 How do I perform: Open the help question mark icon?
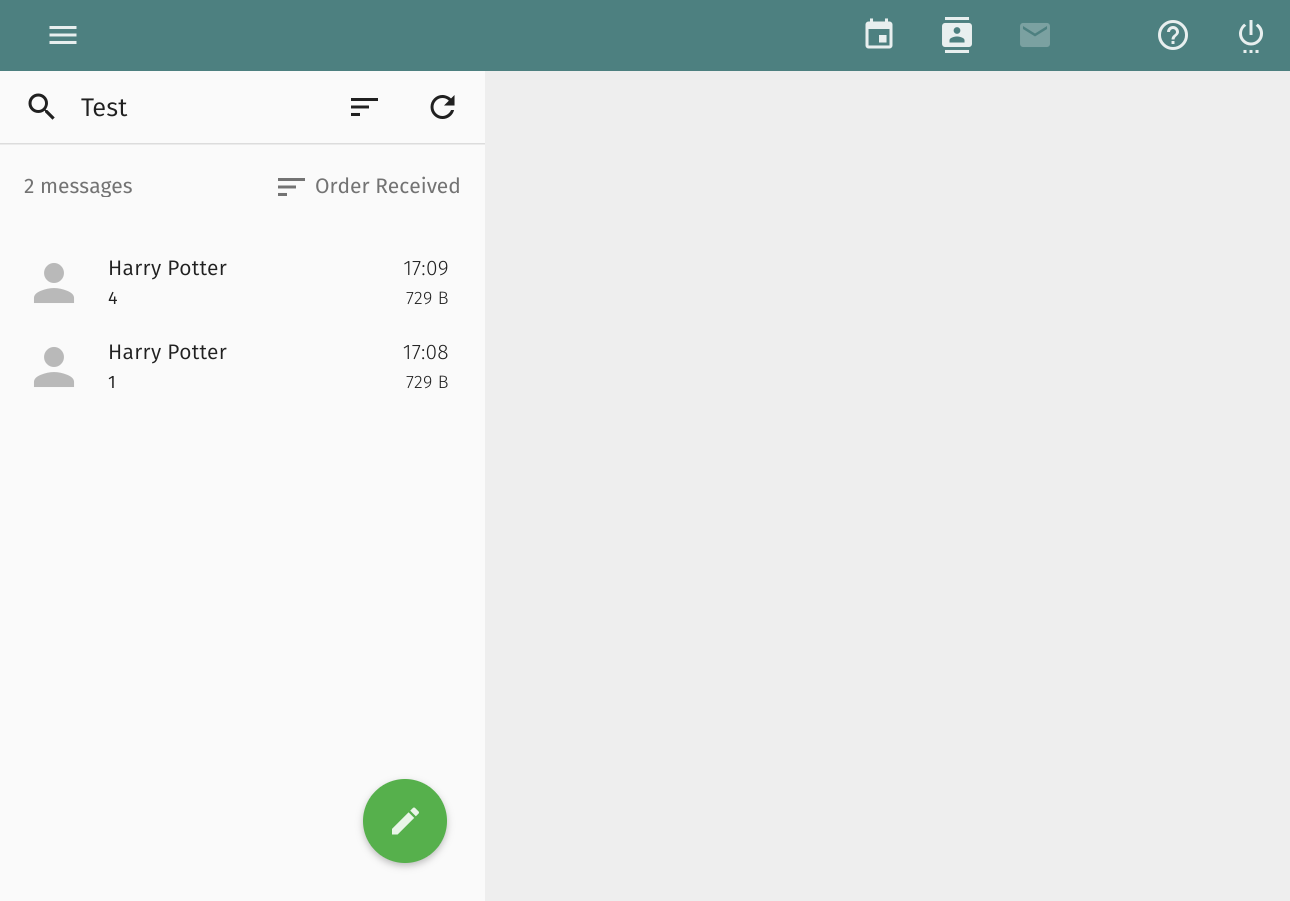pos(1173,35)
